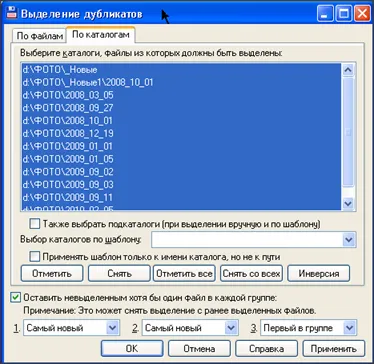374x364 pixels.
Task: Select the d:\ФОТО\2009_09_02 row
Action: (182, 172)
